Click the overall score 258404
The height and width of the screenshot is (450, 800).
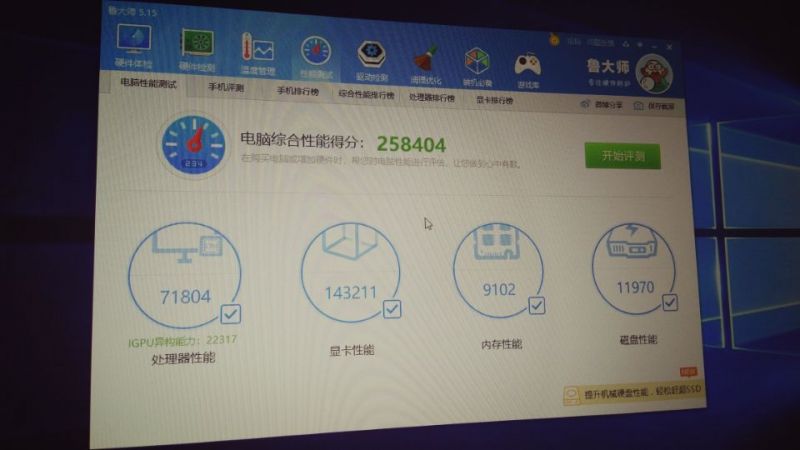411,145
